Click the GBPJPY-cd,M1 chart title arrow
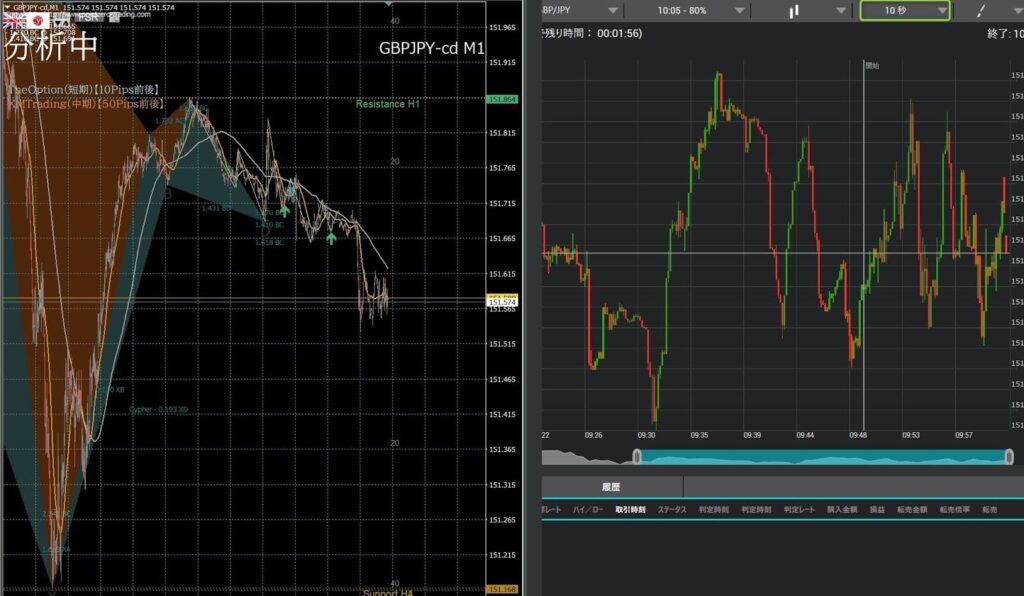The image size is (1024, 596). (7, 7)
